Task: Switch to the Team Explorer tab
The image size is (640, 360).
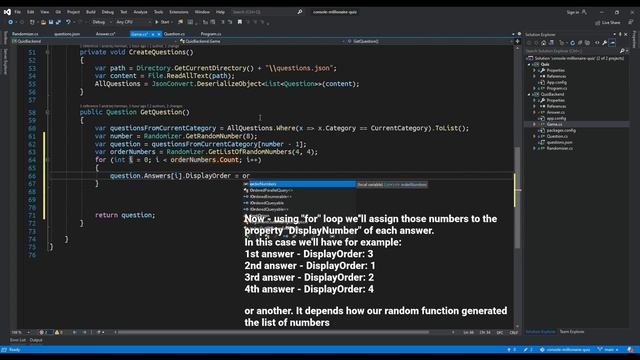Action: pos(572,332)
